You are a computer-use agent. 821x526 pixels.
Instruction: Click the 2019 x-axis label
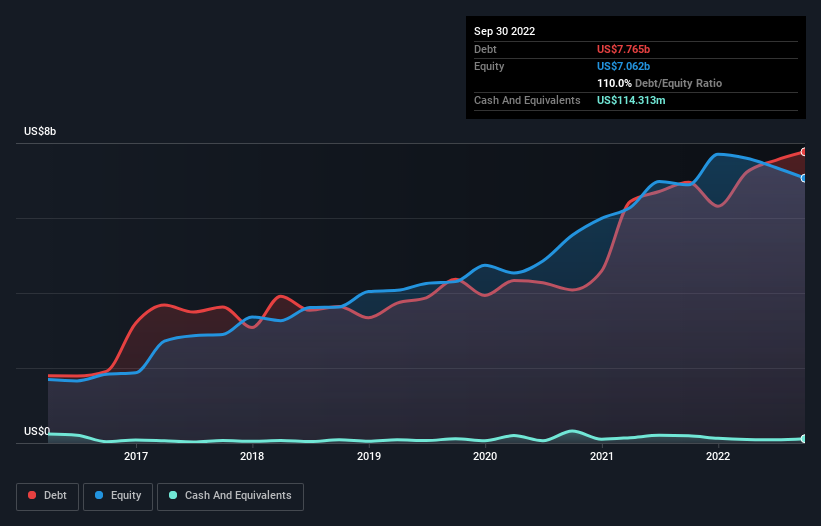click(x=369, y=456)
